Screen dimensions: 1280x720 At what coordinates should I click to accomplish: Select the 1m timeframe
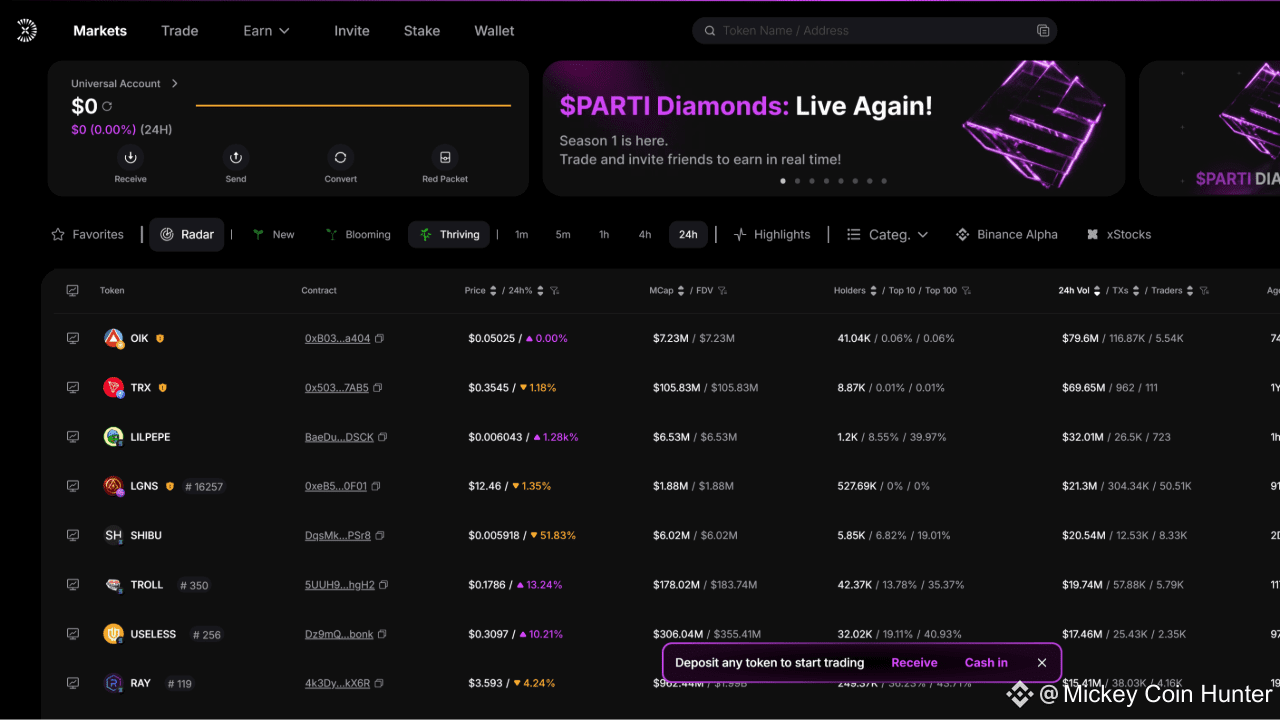point(522,235)
